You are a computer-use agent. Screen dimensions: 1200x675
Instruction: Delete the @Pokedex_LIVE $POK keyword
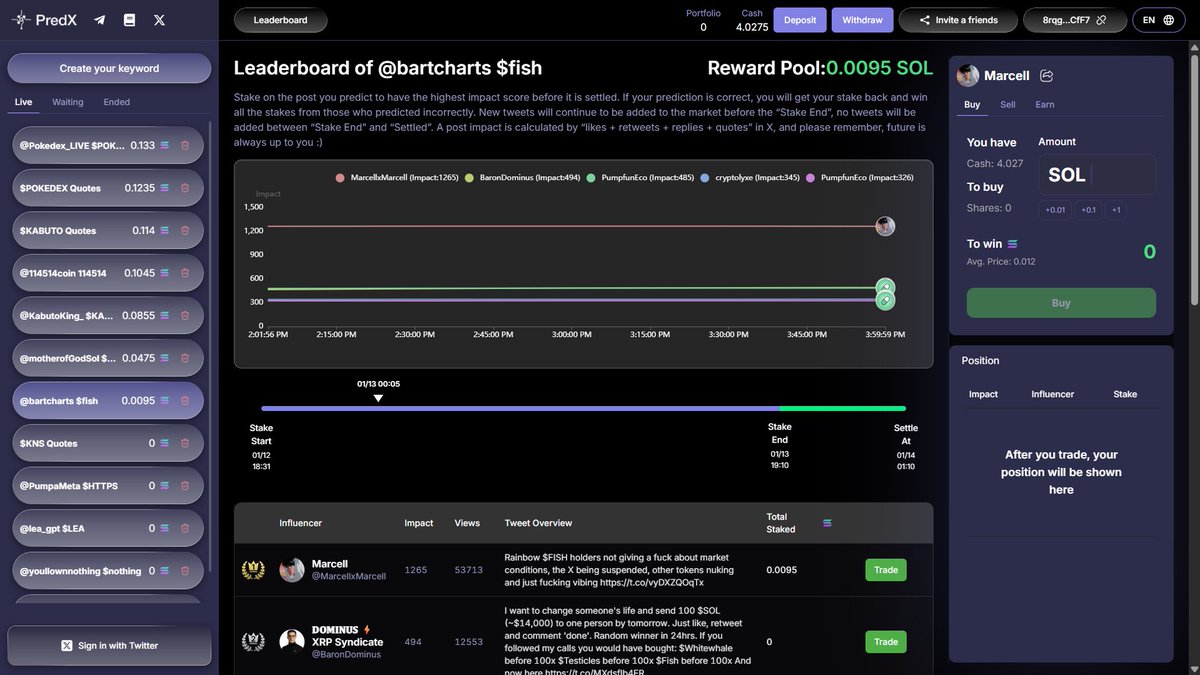(185, 146)
